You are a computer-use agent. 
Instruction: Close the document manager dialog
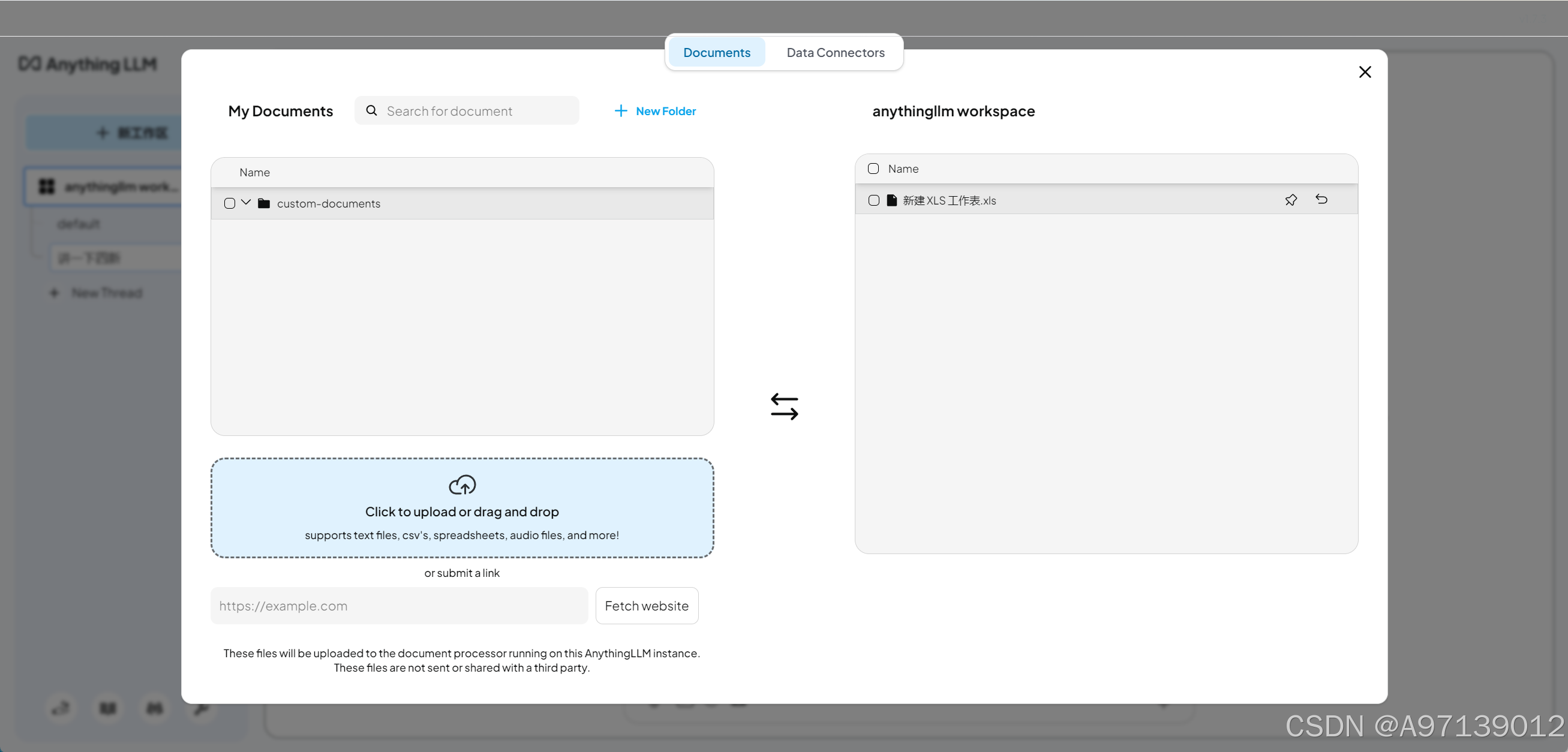click(1365, 72)
